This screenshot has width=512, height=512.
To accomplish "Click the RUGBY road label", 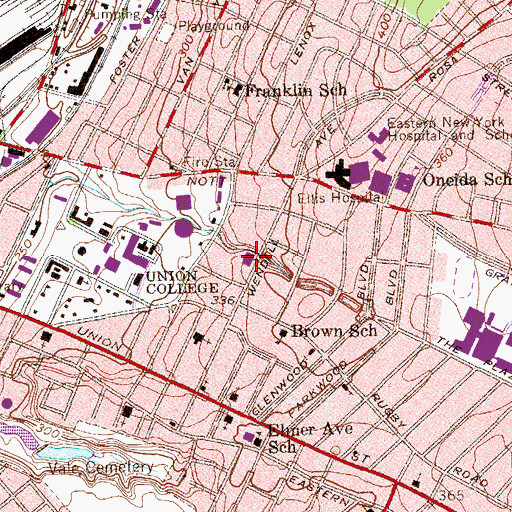I will [x=389, y=411].
